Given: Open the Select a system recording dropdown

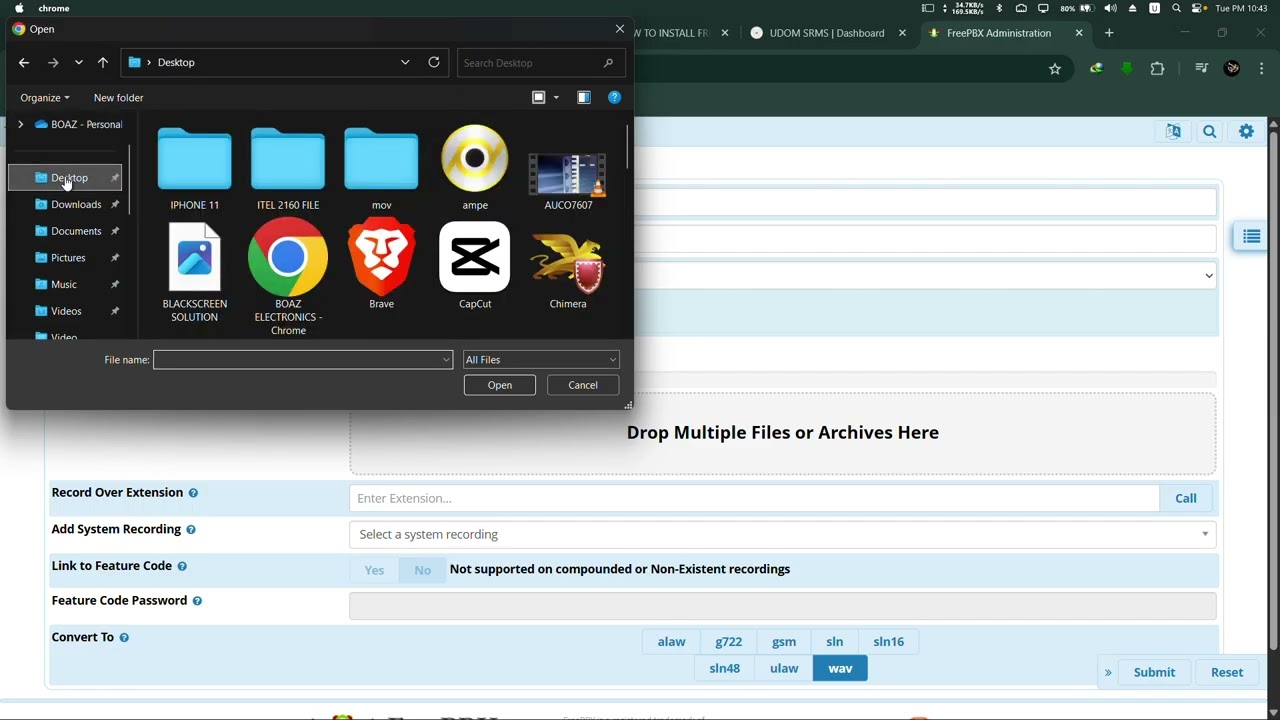Looking at the screenshot, I should pyautogui.click(x=782, y=534).
